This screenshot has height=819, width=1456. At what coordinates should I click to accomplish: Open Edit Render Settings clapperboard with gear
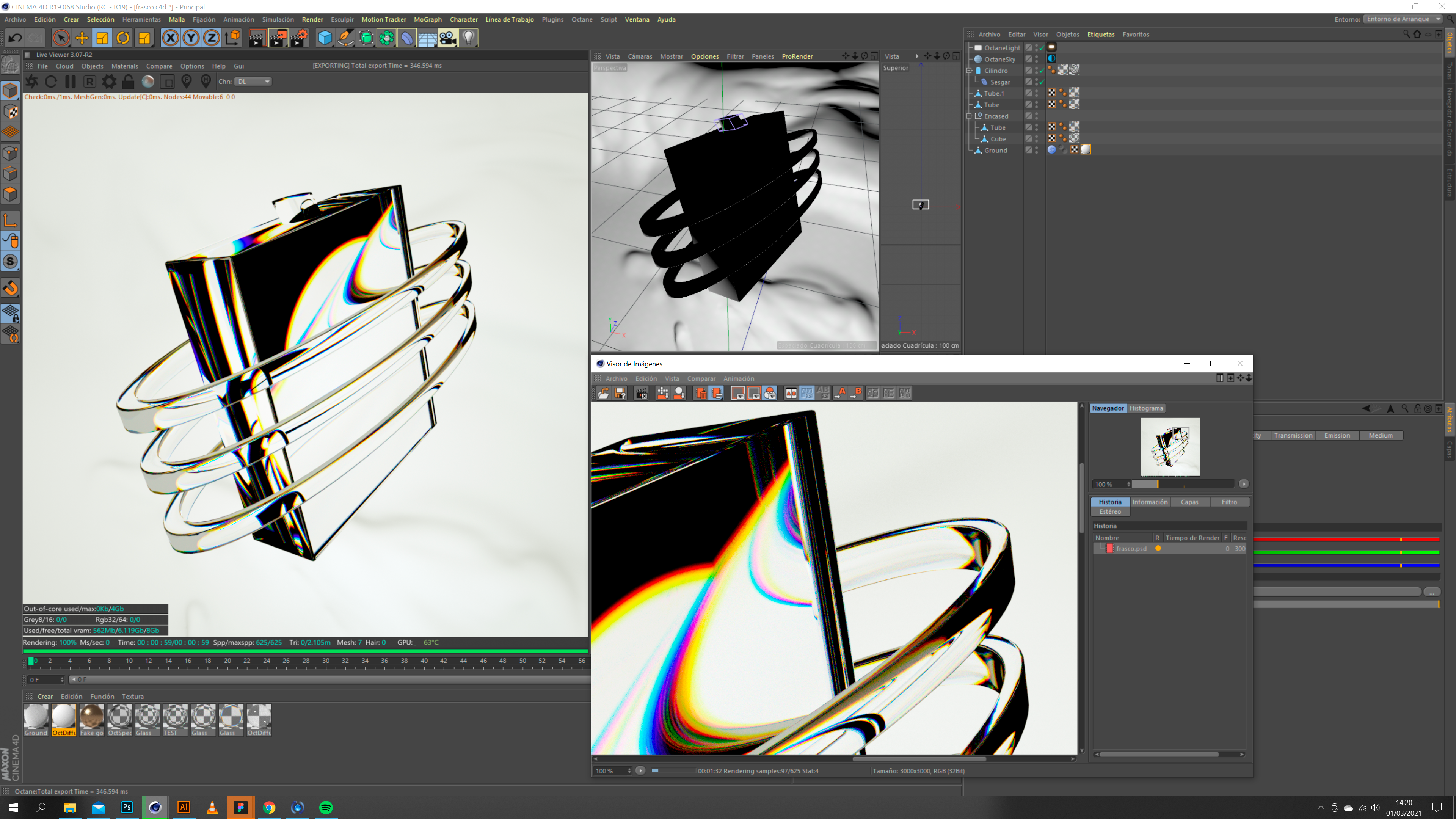(x=298, y=38)
